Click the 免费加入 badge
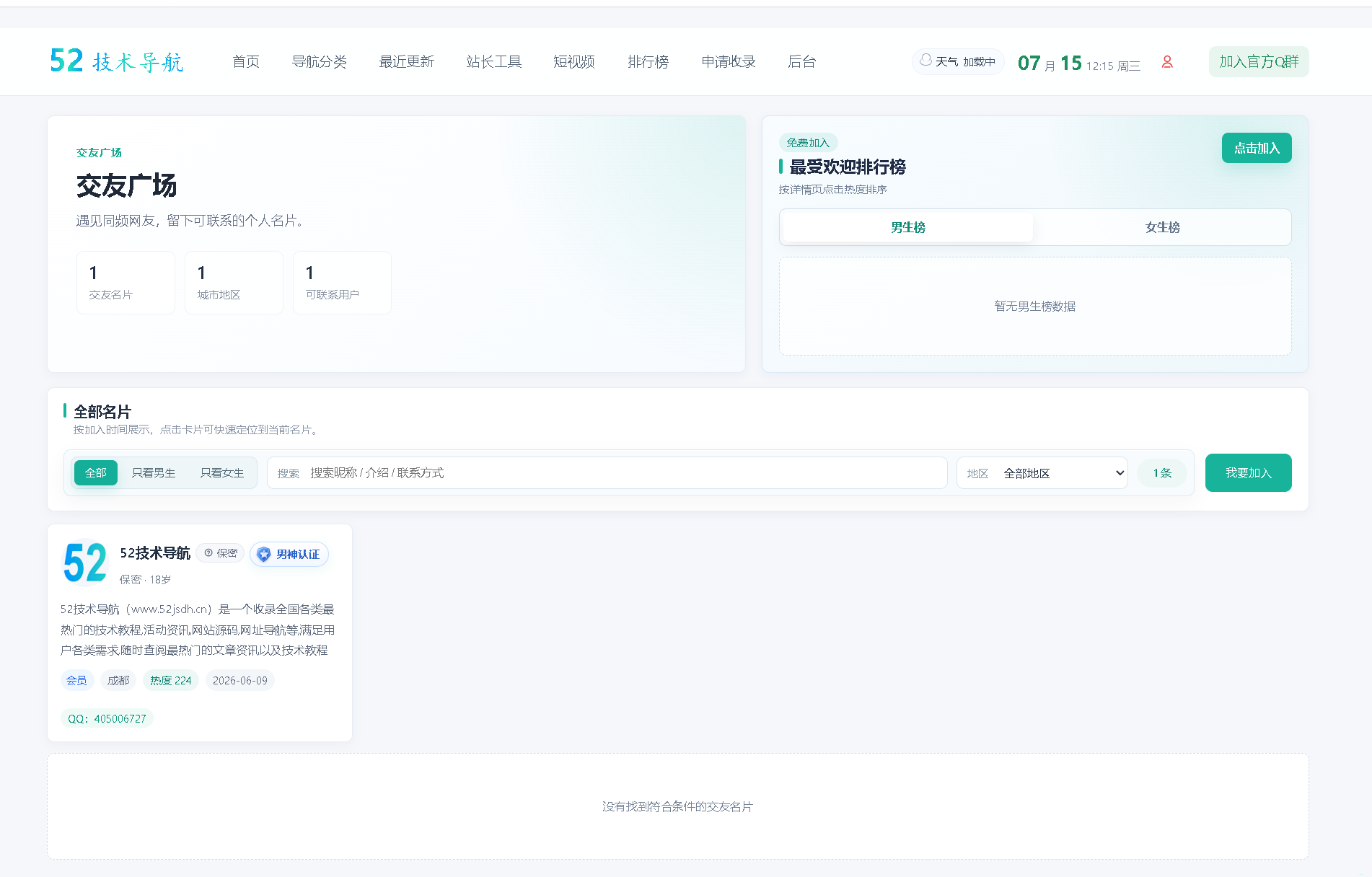 808,143
